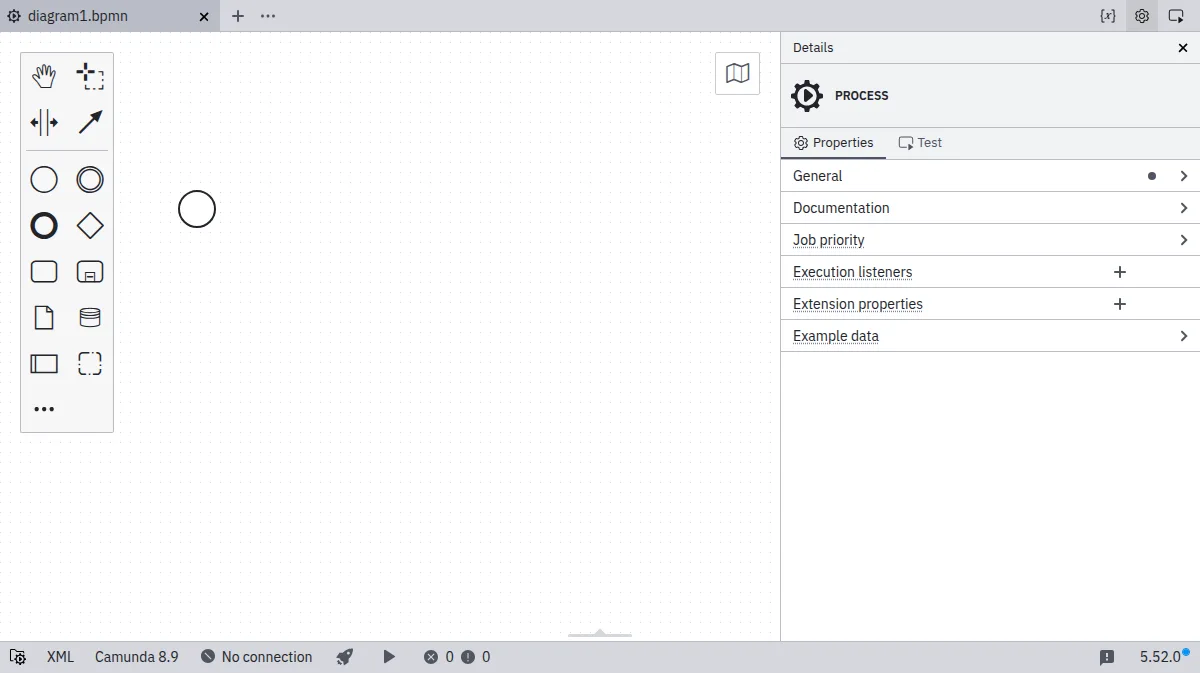Create a gateway diamond from palette

90,226
